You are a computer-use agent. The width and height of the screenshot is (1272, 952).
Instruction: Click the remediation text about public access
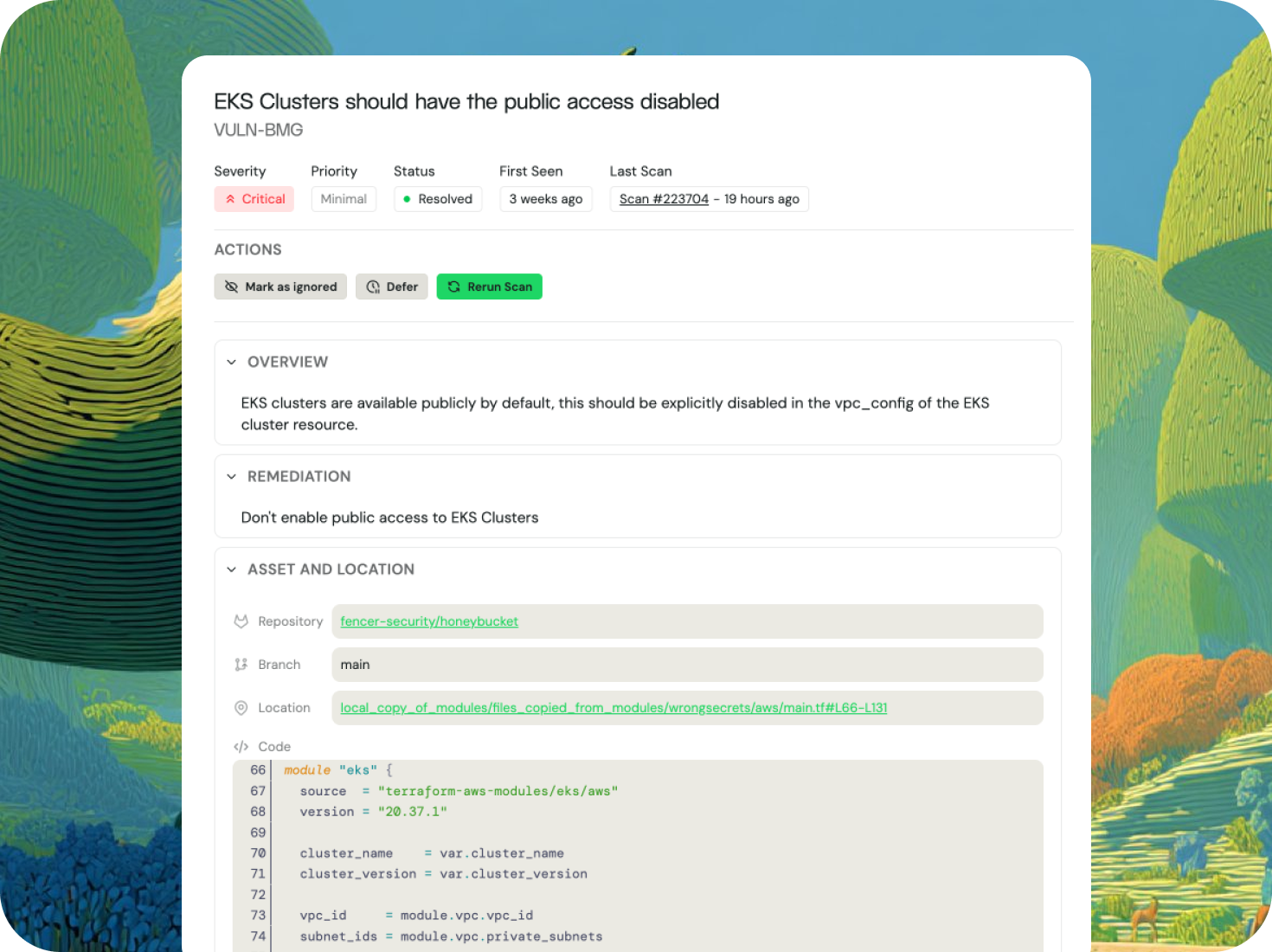pyautogui.click(x=389, y=518)
